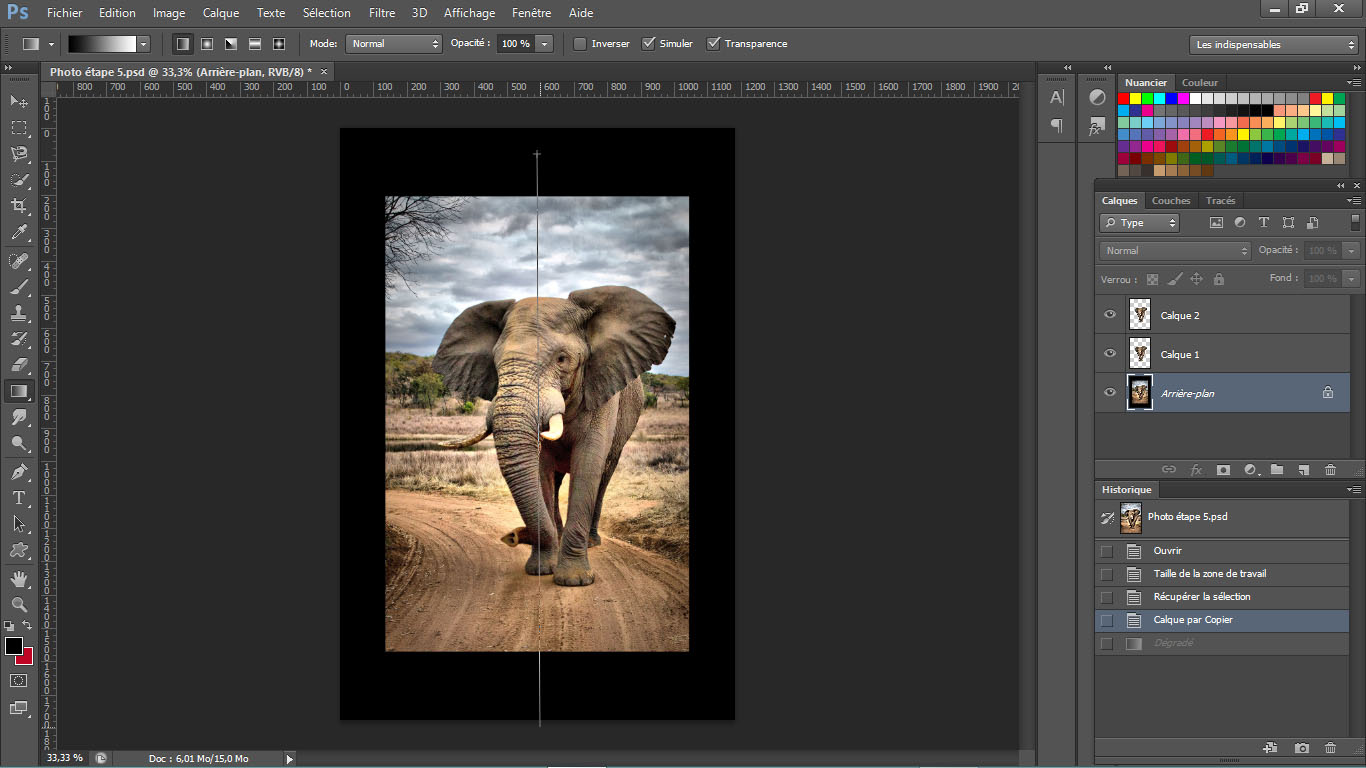Screen dimensions: 1366x768
Task: Open the gradient Opacité slider dropdown arrow
Action: coord(544,44)
